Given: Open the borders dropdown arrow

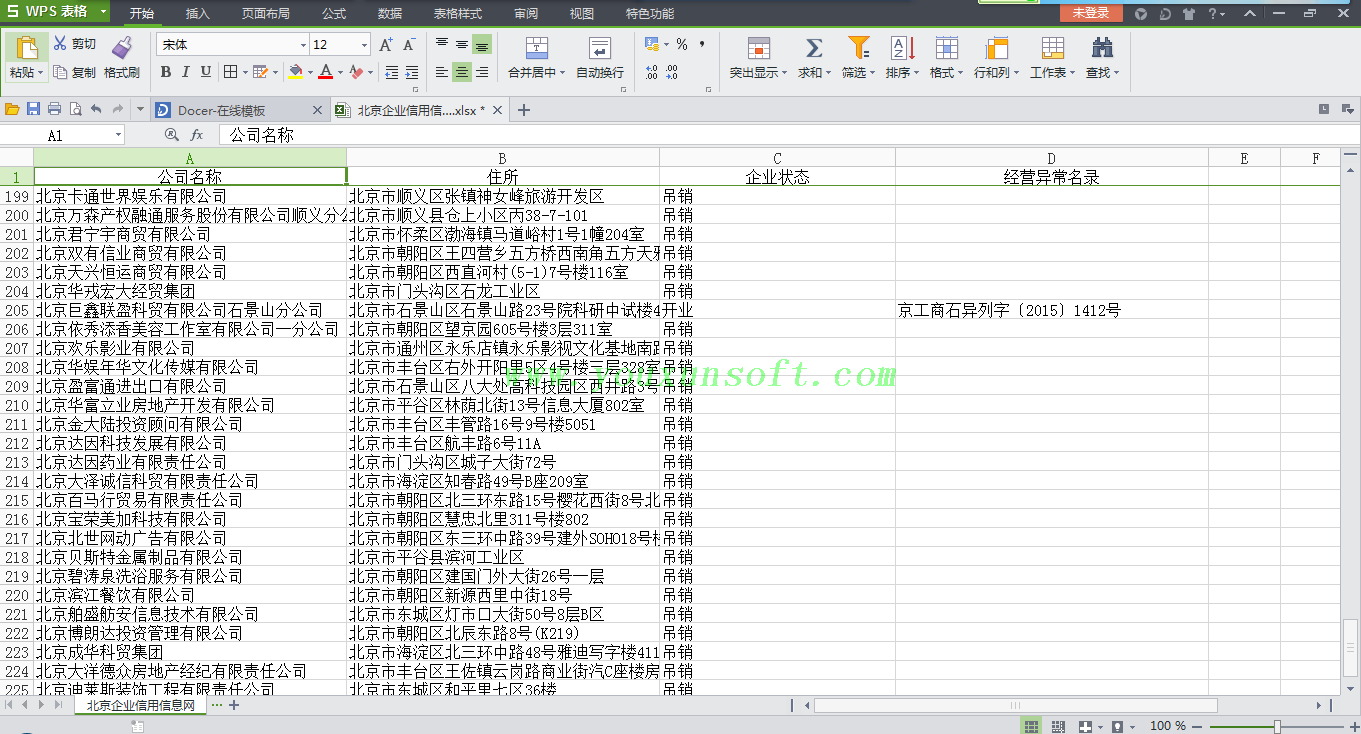Looking at the screenshot, I should [244, 72].
